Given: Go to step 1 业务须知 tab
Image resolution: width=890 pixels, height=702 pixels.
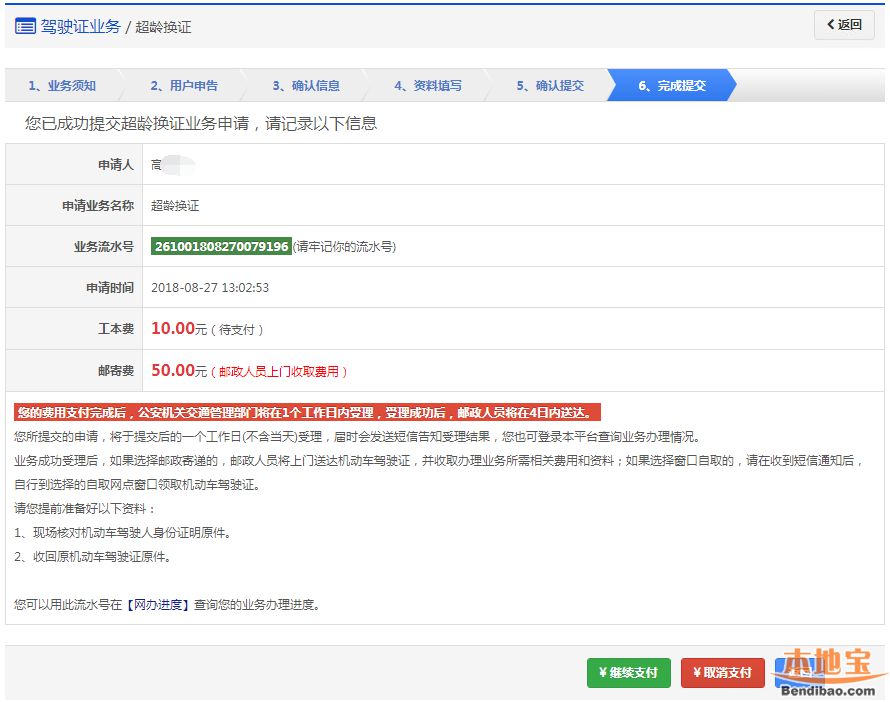Looking at the screenshot, I should (62, 86).
